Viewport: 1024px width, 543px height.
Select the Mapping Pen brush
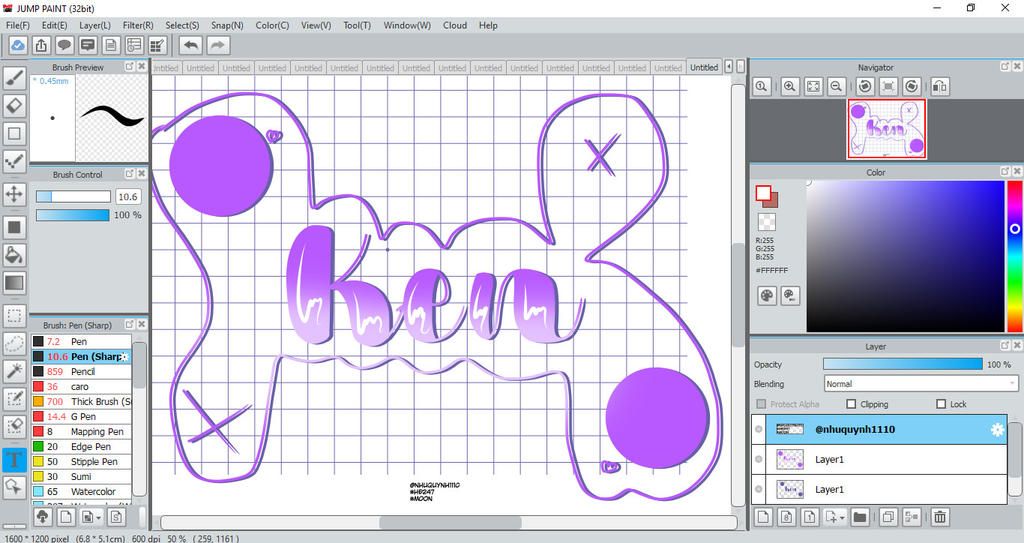(x=82, y=431)
